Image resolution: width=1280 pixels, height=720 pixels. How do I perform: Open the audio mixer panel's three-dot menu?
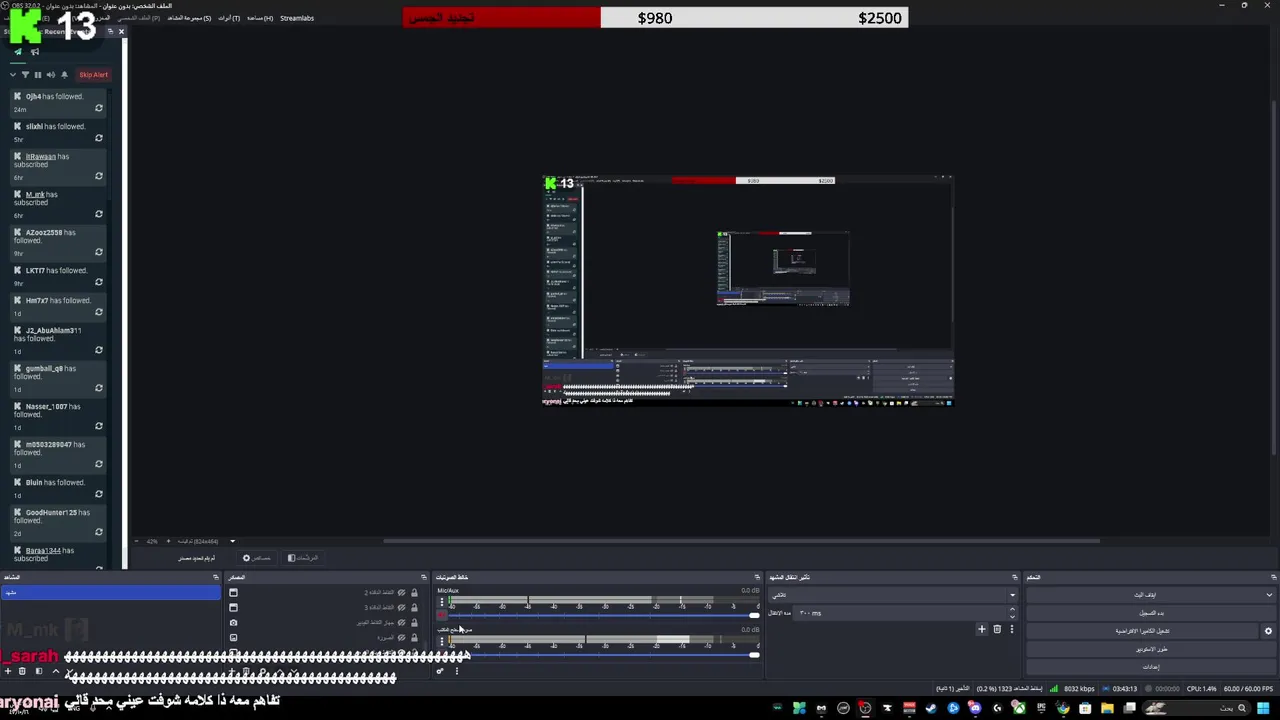pos(457,671)
